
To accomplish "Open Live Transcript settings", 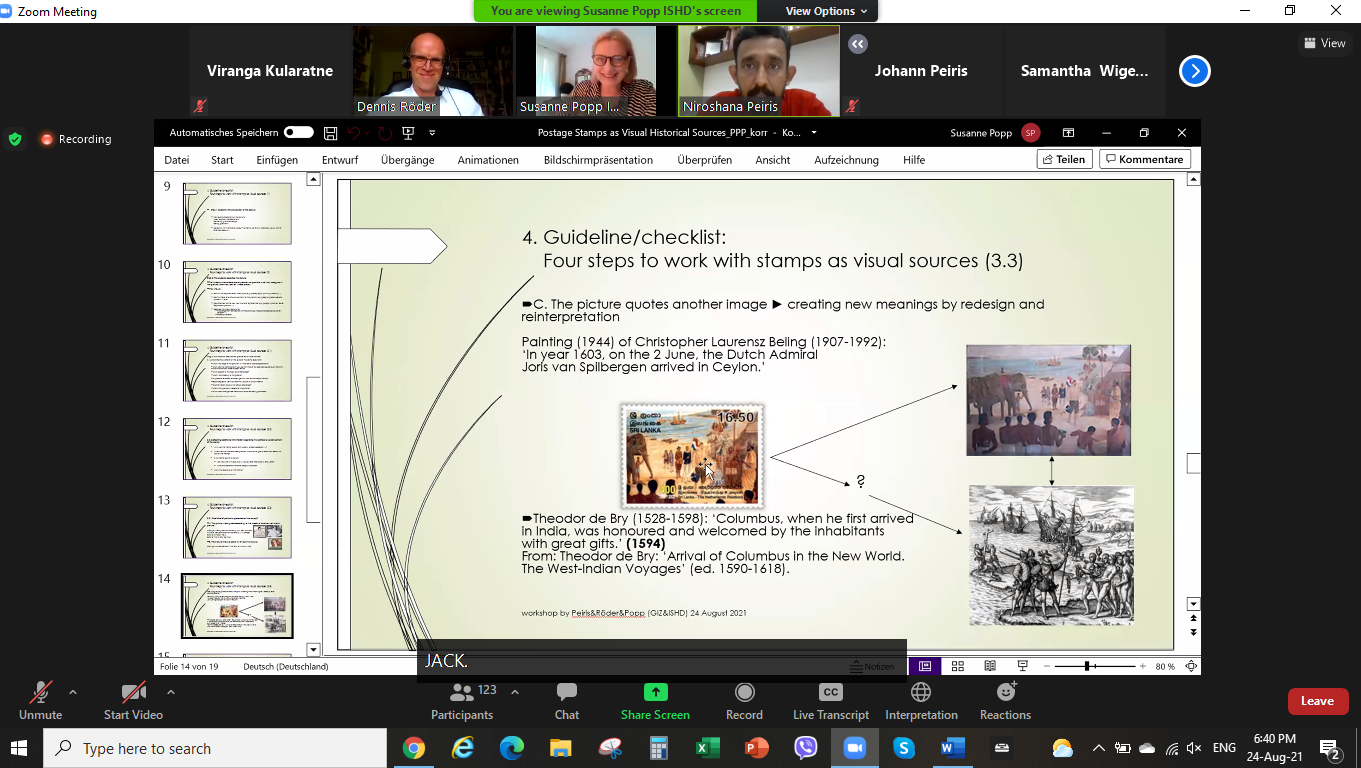I will point(831,700).
